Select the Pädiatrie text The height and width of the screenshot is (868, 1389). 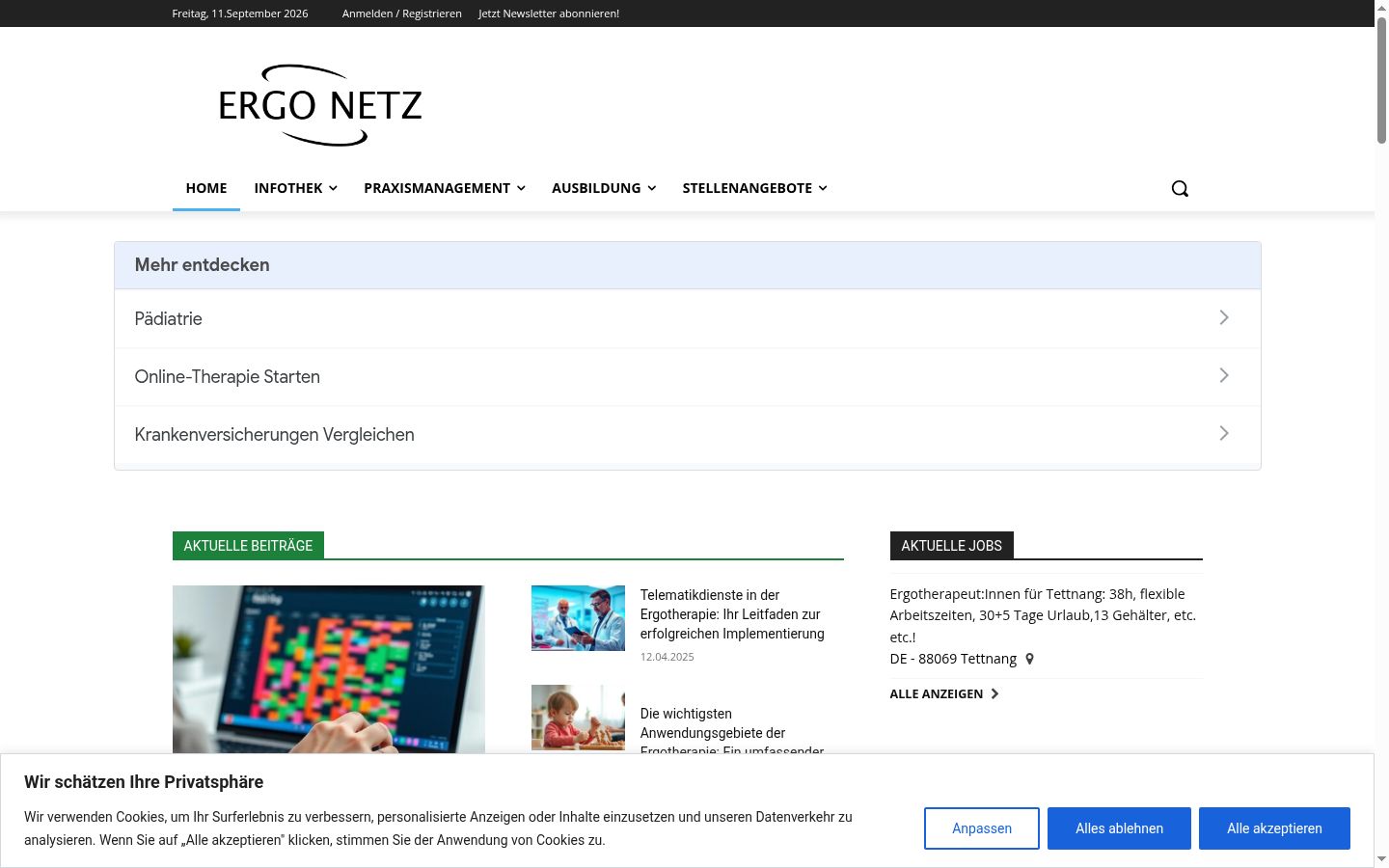tap(169, 319)
